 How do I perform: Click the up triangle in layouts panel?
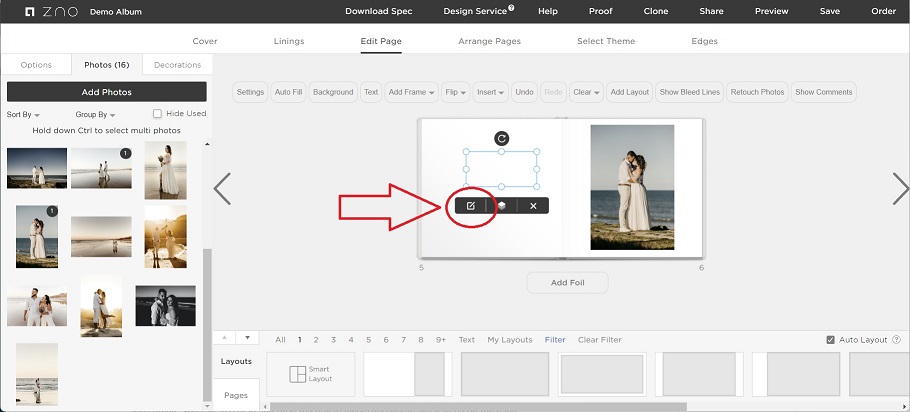tap(225, 338)
